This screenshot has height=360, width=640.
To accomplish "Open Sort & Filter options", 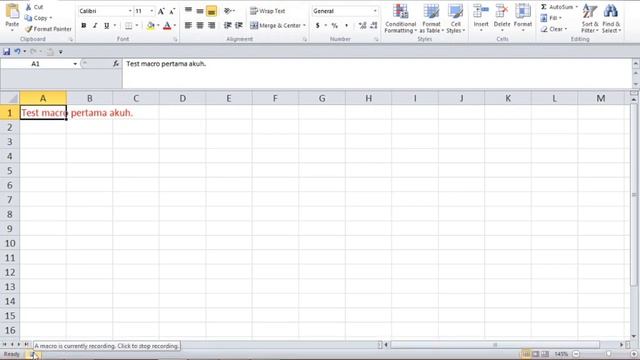I will click(x=590, y=18).
